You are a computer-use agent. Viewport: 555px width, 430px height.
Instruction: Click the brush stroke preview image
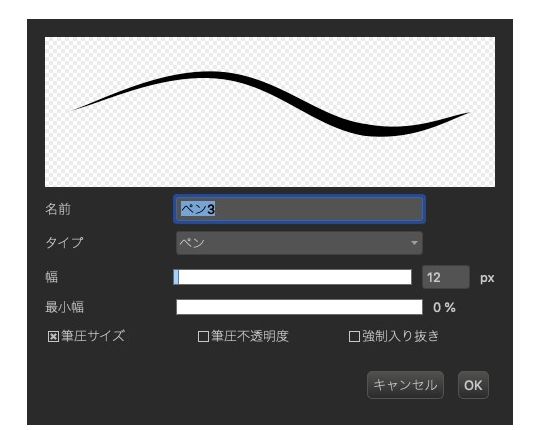(270, 112)
